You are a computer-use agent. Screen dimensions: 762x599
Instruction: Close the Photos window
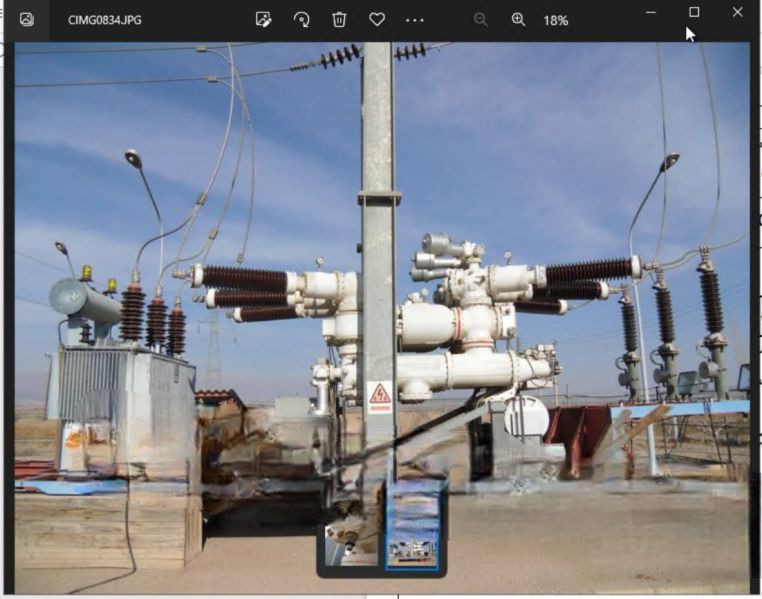(x=737, y=12)
